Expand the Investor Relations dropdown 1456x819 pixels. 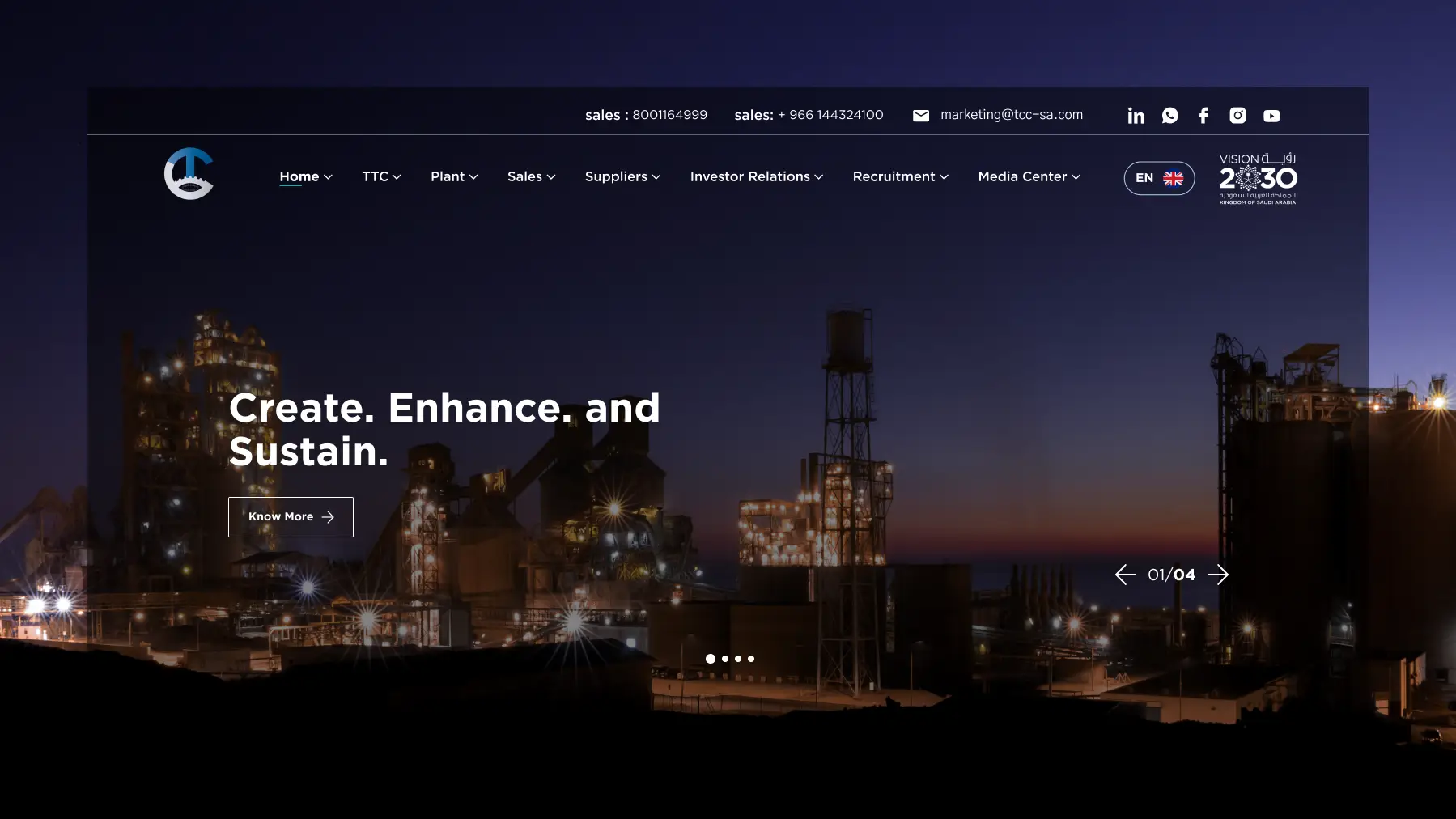pyautogui.click(x=756, y=176)
